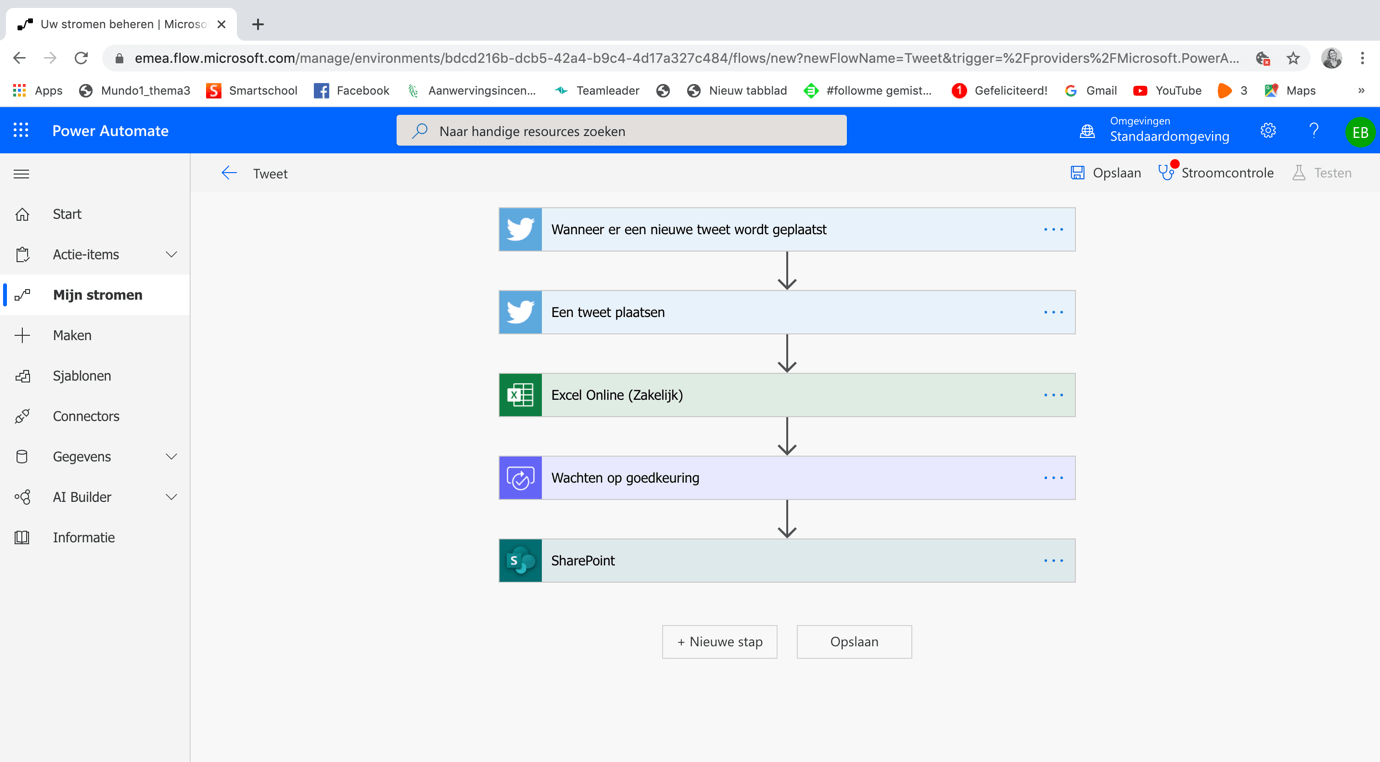Click the Informatie book icon
This screenshot has width=1380, height=762.
click(x=22, y=537)
